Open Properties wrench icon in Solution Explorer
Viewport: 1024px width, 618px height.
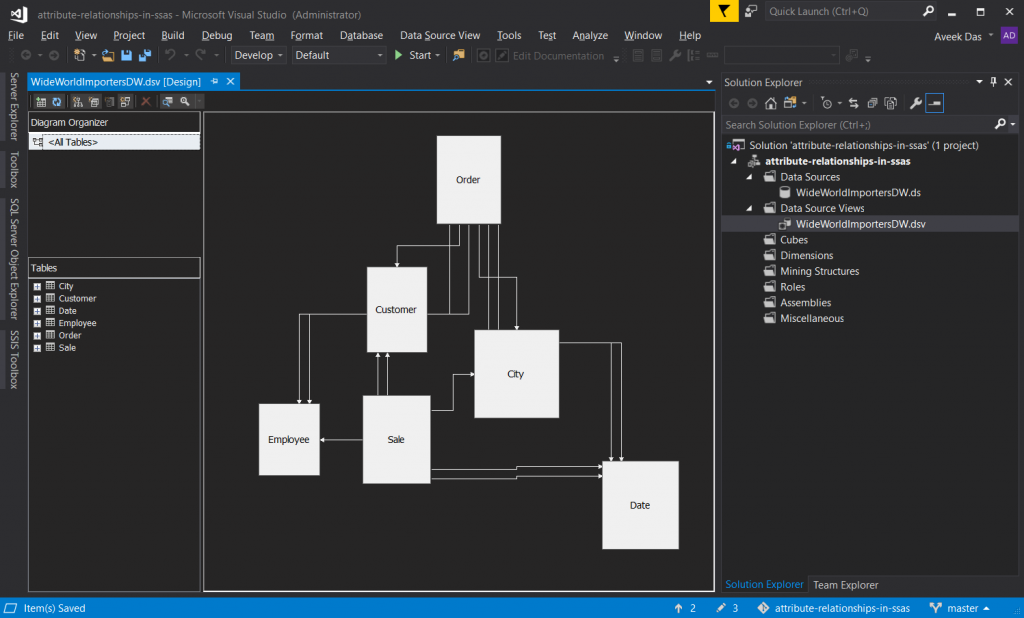coord(915,103)
